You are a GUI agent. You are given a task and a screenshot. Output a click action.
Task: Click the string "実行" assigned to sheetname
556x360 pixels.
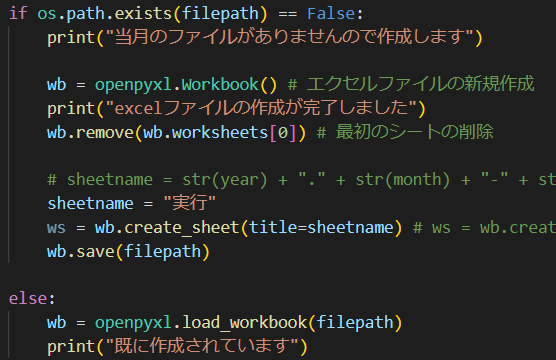coord(190,203)
